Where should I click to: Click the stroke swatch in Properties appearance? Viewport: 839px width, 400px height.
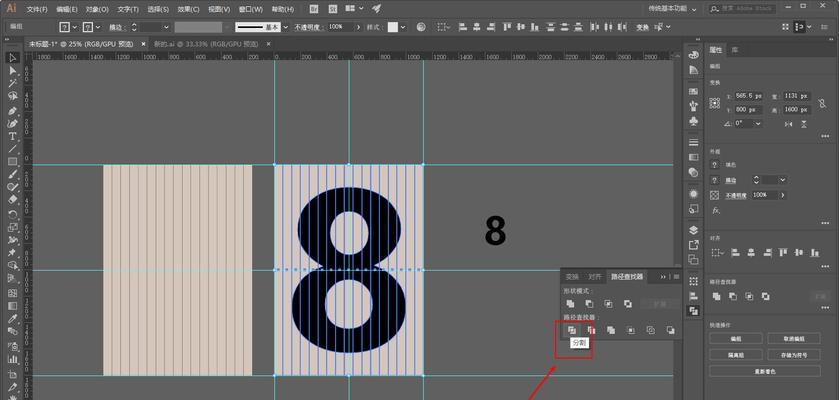pos(714,180)
